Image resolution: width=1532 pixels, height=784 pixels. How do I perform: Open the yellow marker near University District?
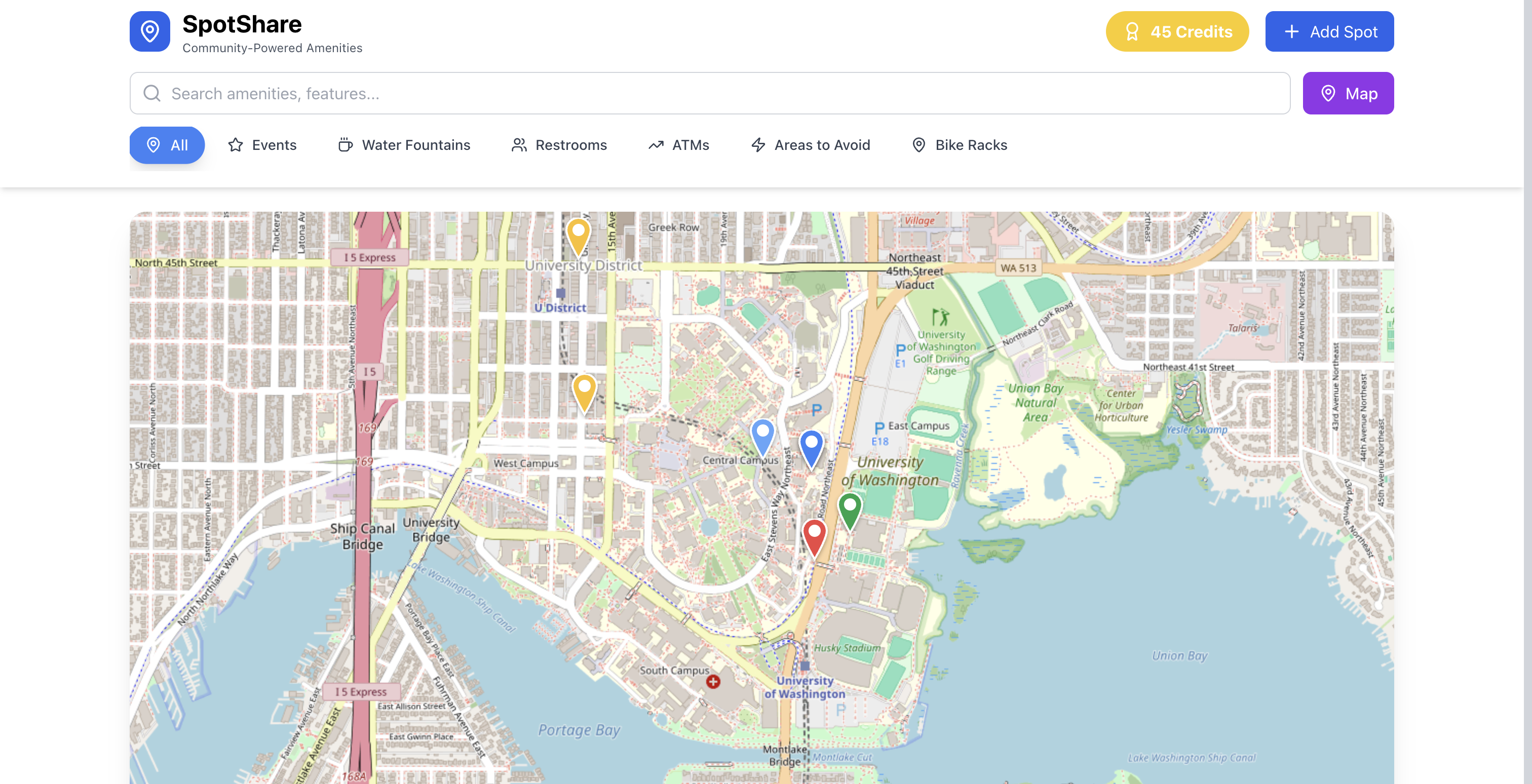point(578,234)
